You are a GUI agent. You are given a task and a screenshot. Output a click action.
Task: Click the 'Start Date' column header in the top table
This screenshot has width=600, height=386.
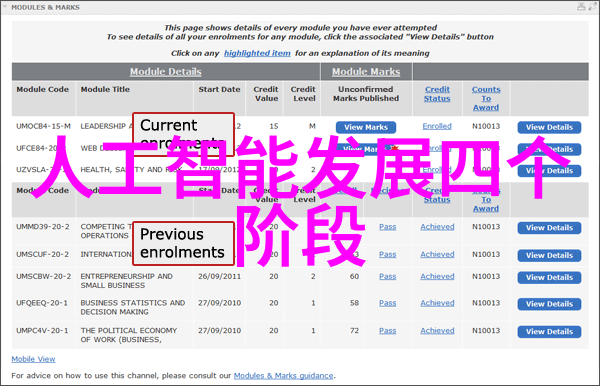click(x=219, y=89)
